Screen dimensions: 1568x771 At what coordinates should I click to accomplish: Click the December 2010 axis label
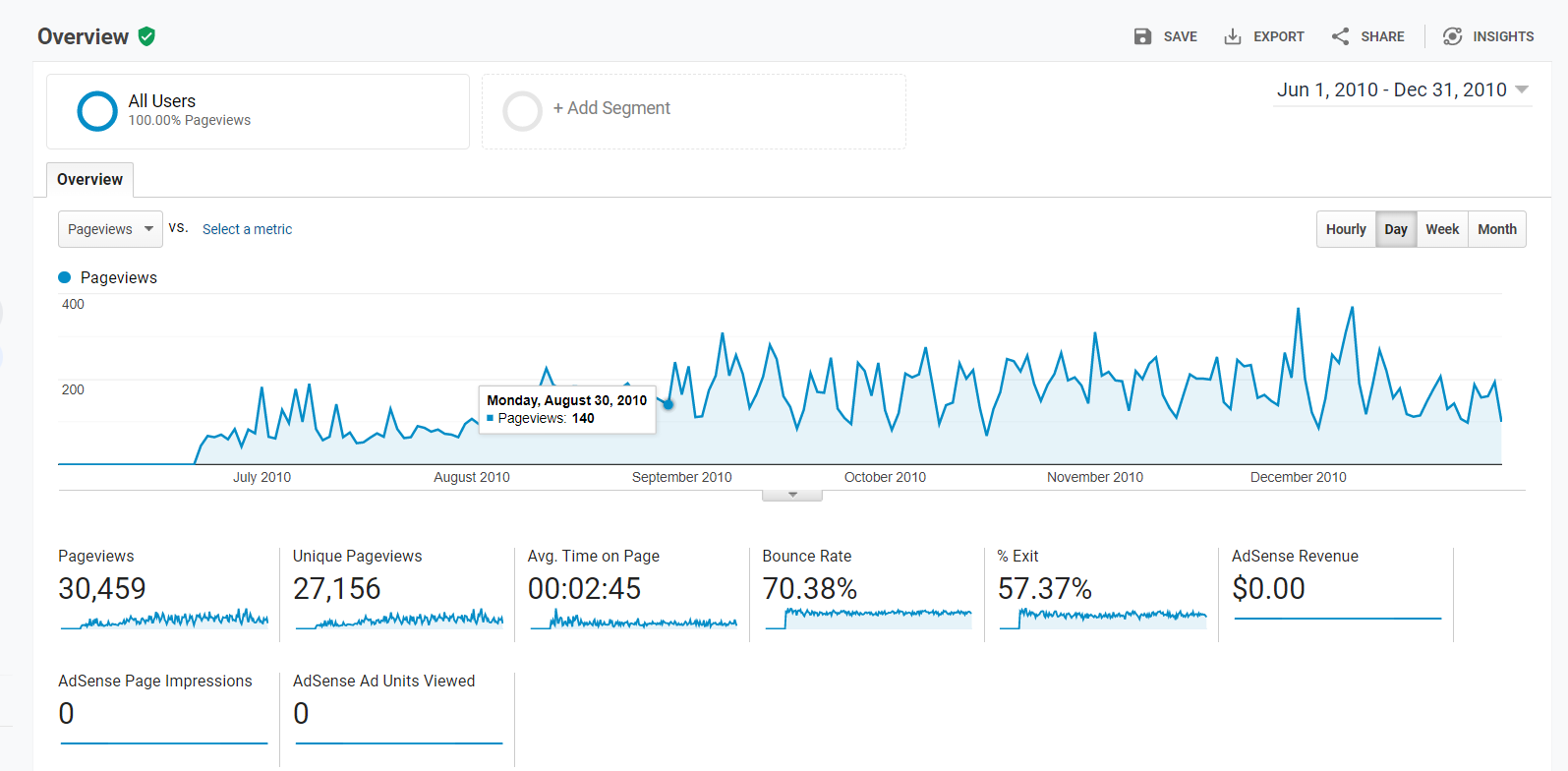pyautogui.click(x=1298, y=477)
